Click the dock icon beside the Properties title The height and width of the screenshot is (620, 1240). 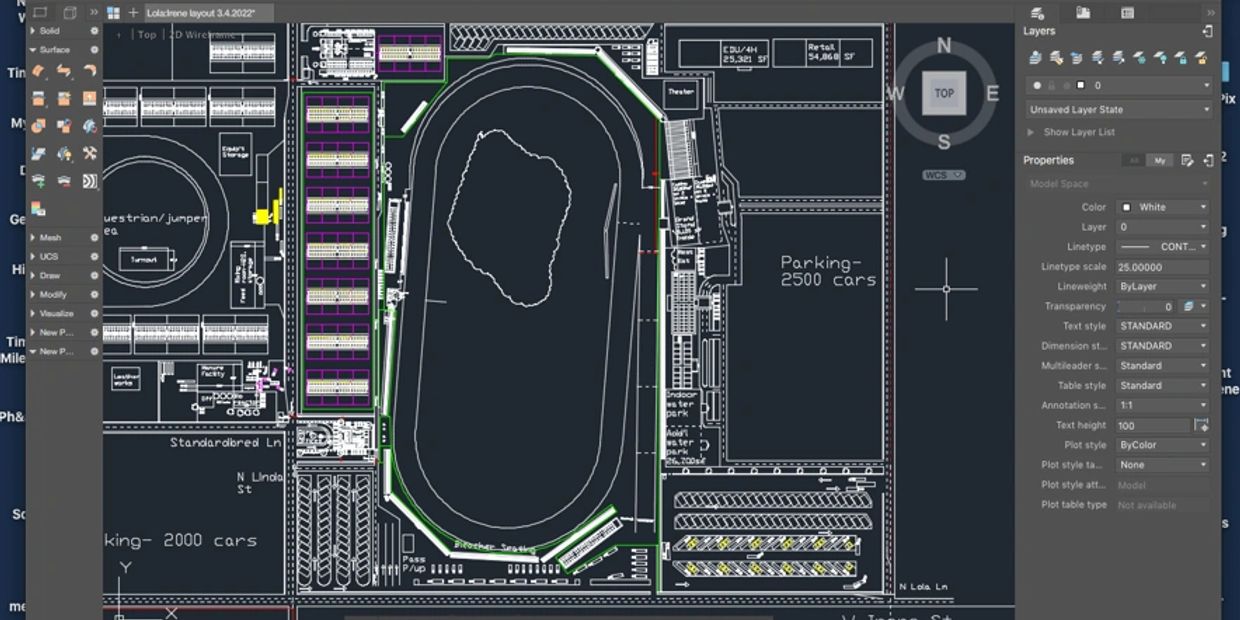1208,159
